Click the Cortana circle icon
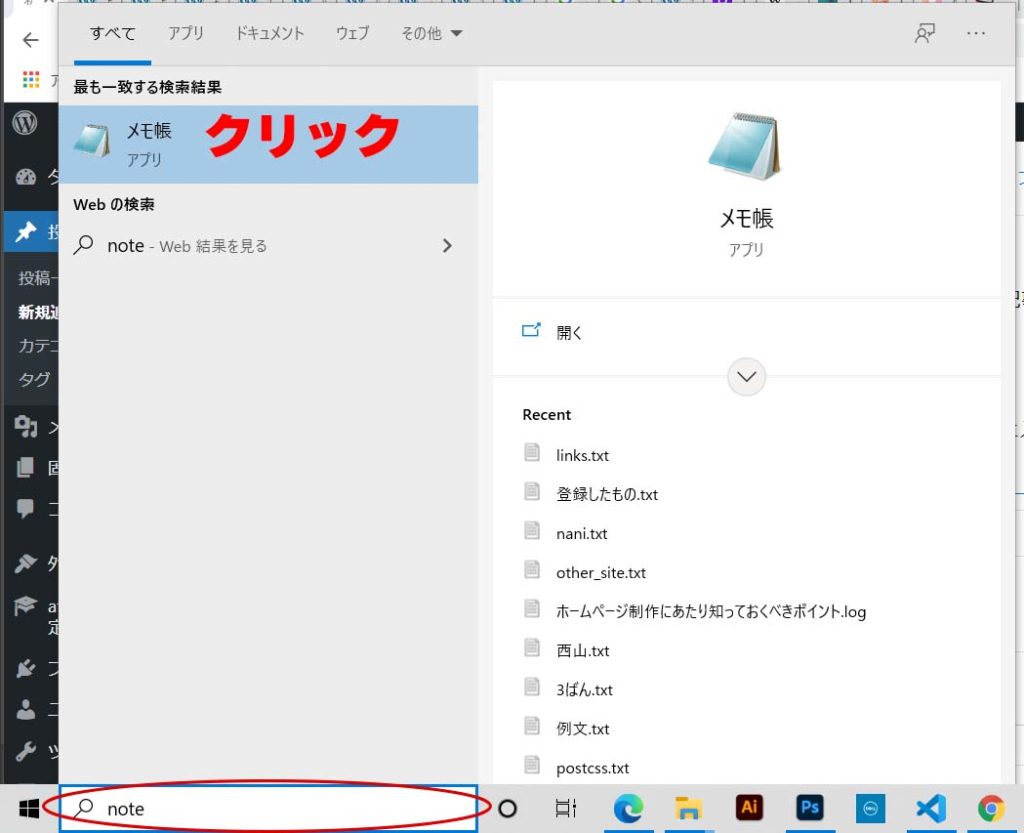Screen dimensions: 1024x833 (507, 808)
